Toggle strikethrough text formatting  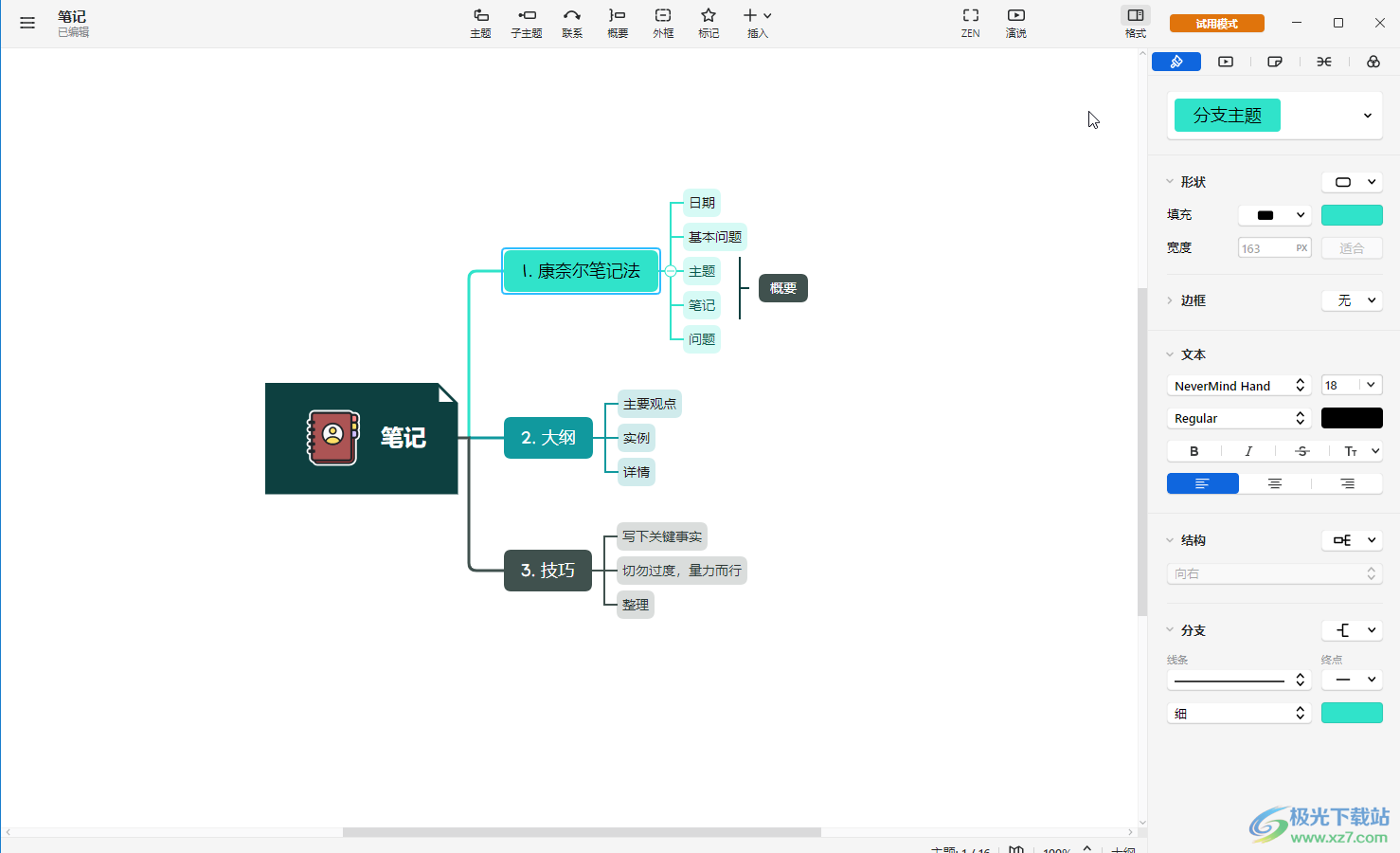click(1302, 451)
